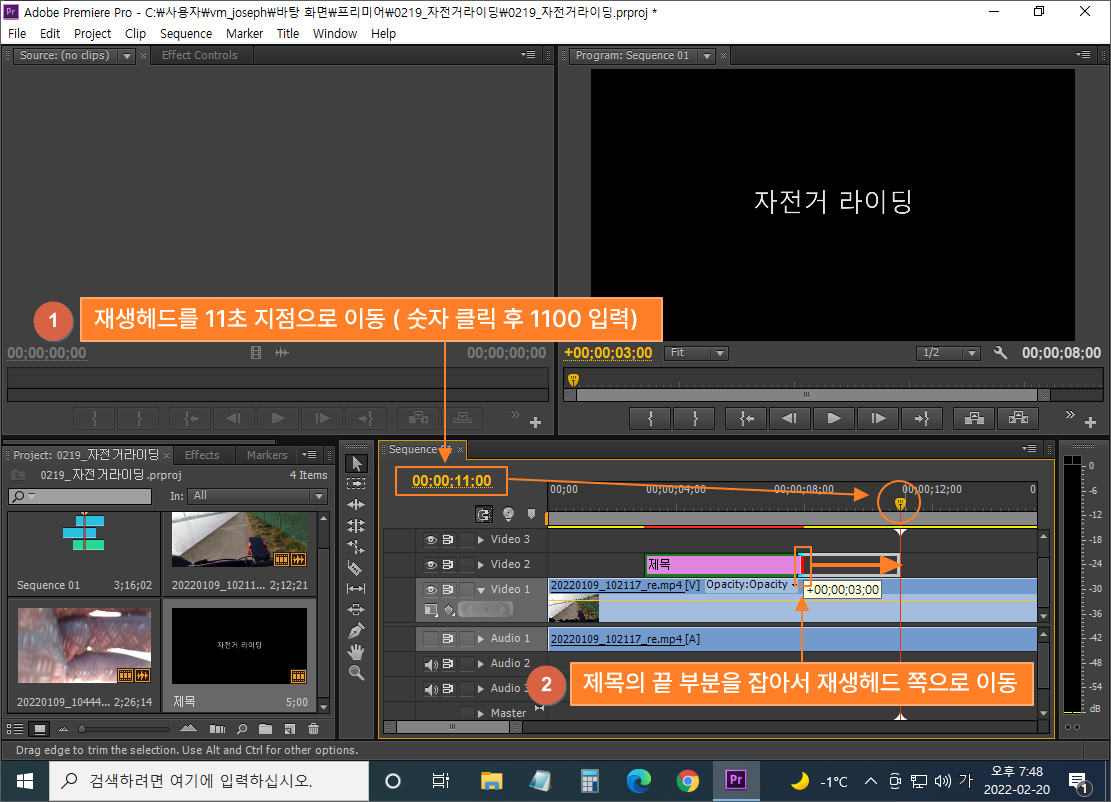
Task: Select the Razor tool
Action: [x=356, y=567]
